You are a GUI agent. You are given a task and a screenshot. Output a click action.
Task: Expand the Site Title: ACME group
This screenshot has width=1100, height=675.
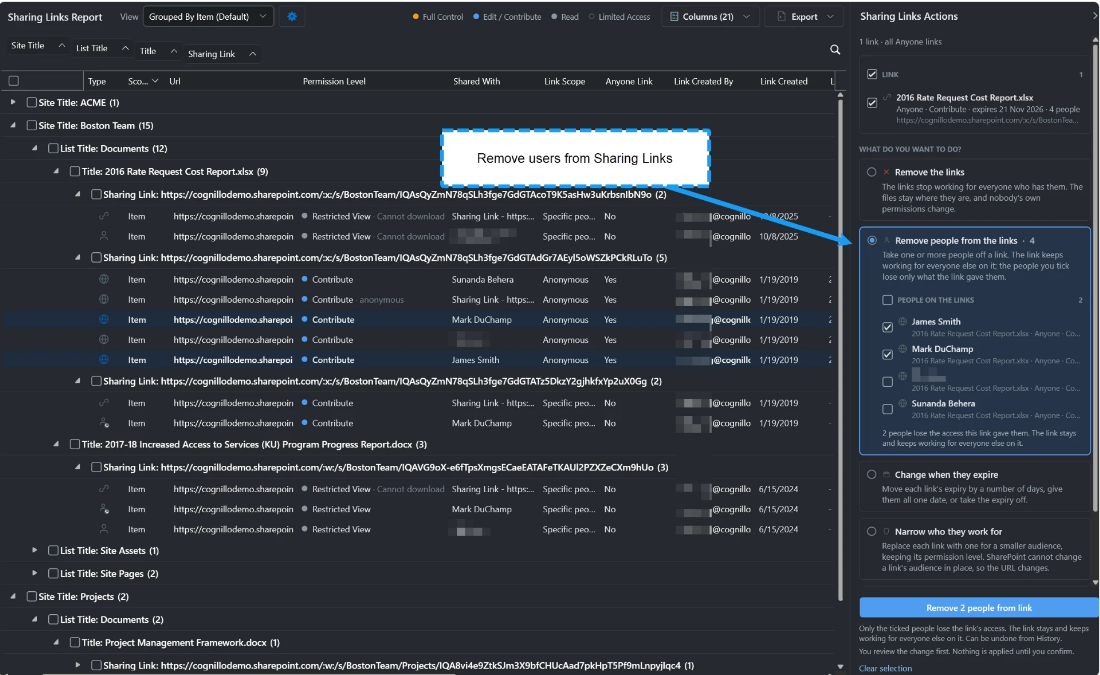point(13,102)
